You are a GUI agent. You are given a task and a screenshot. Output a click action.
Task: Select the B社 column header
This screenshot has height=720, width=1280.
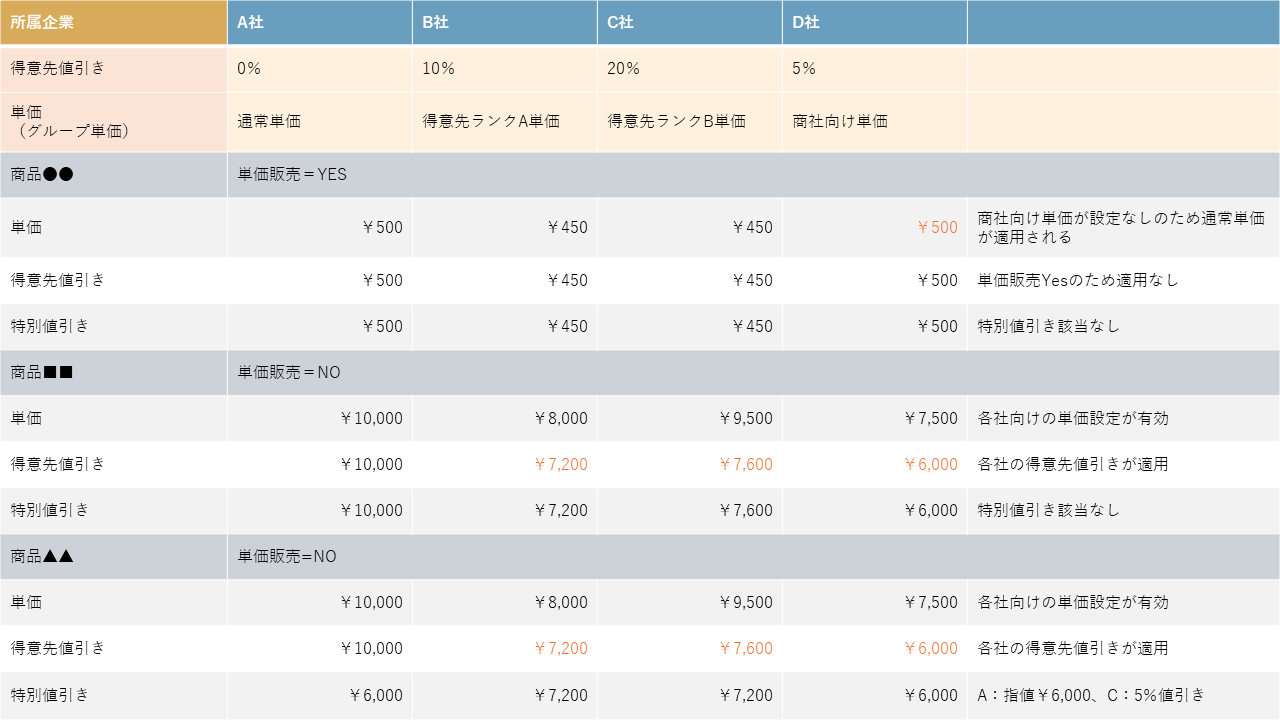coord(505,22)
